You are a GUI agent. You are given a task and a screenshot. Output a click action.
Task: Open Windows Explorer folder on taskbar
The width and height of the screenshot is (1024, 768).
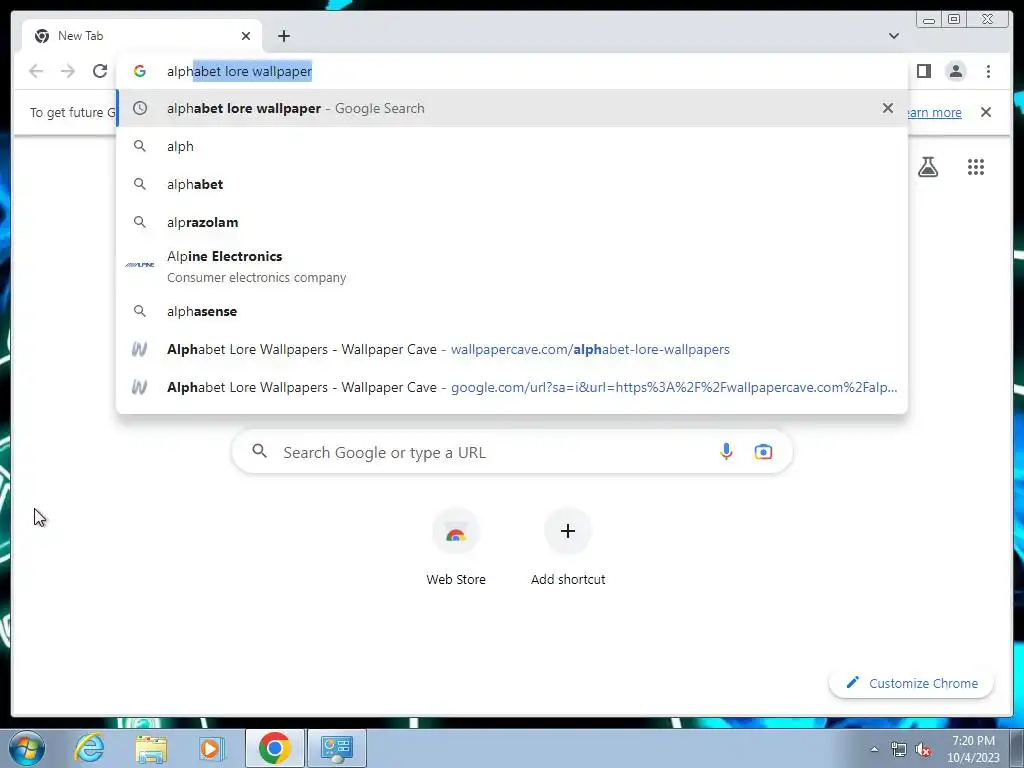151,748
